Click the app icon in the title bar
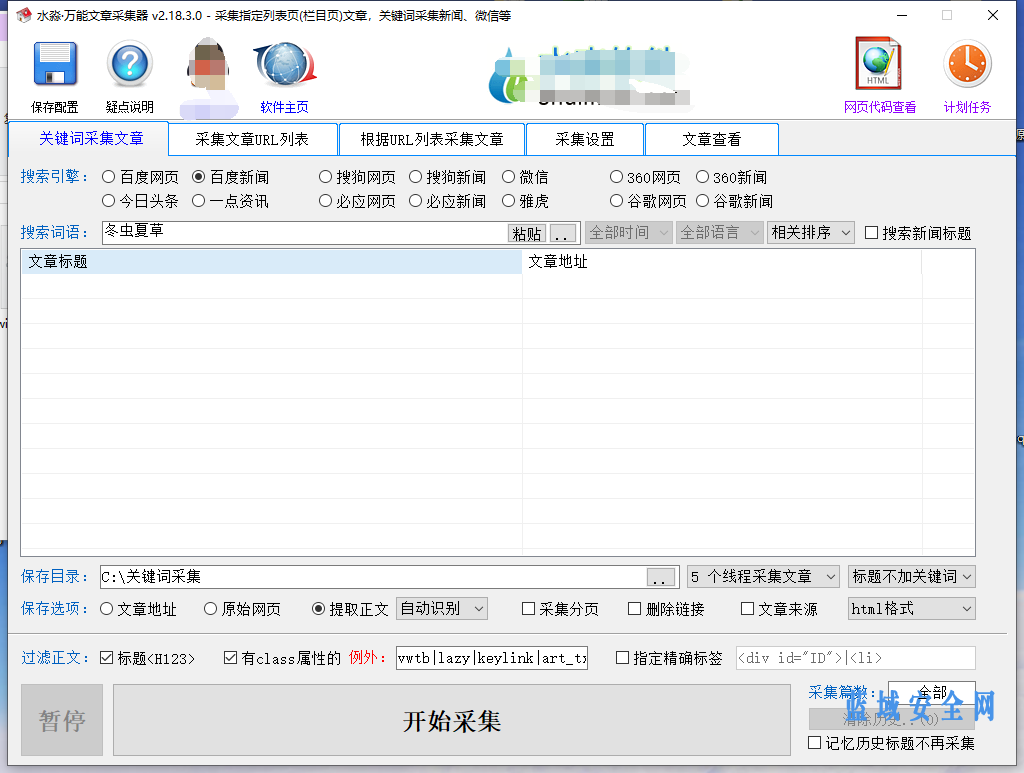The image size is (1024, 773). [x=22, y=15]
